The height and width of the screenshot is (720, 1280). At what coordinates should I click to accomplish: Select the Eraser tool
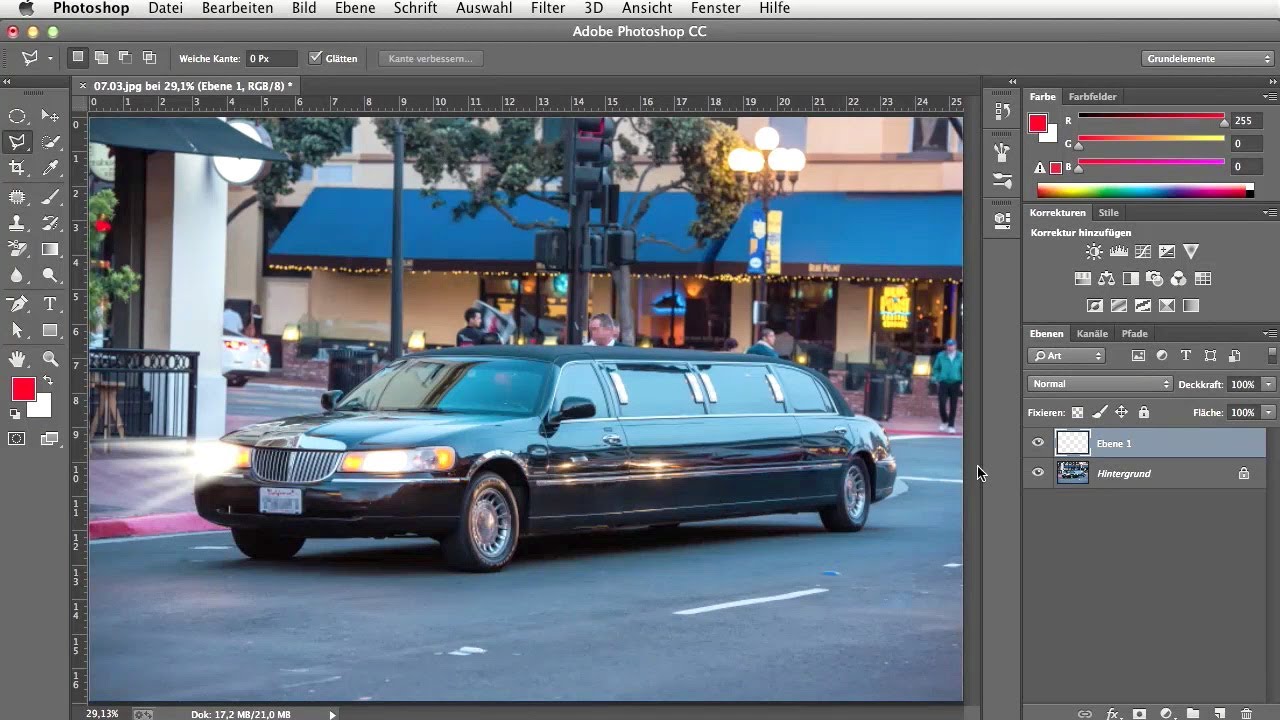point(17,249)
